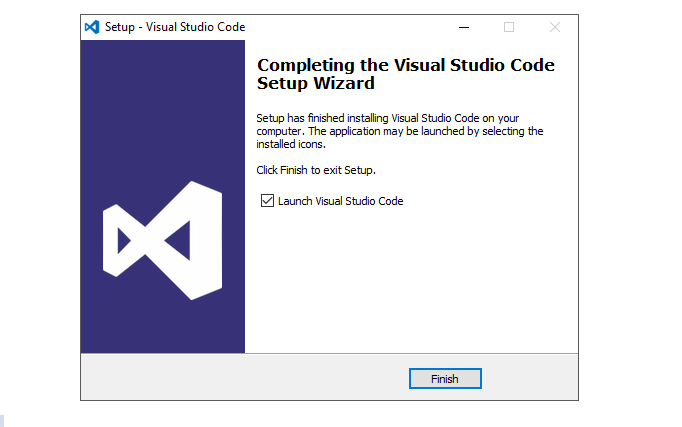Image resolution: width=682 pixels, height=427 pixels.
Task: Click the grey footer left of Finish
Action: tap(240, 378)
